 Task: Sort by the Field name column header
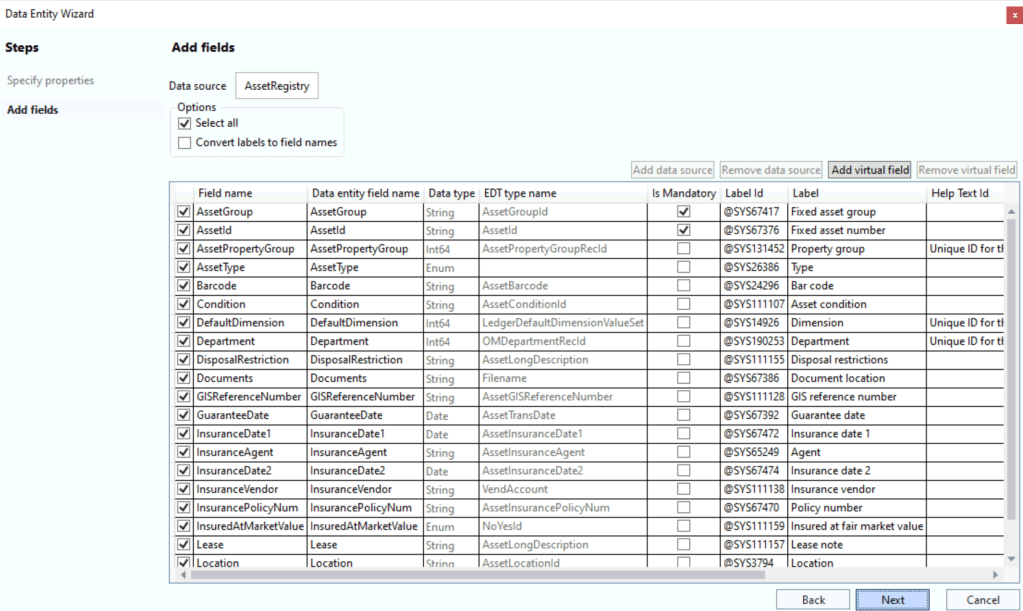tap(225, 193)
